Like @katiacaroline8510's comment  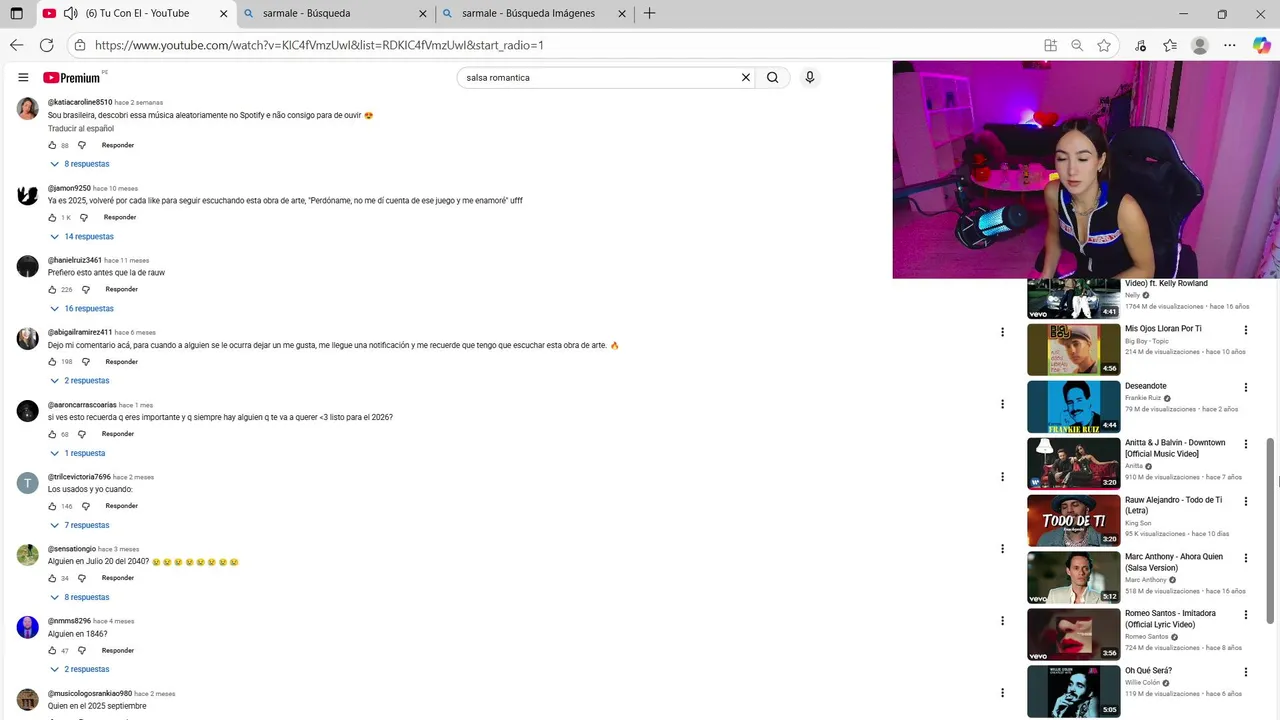[52, 145]
